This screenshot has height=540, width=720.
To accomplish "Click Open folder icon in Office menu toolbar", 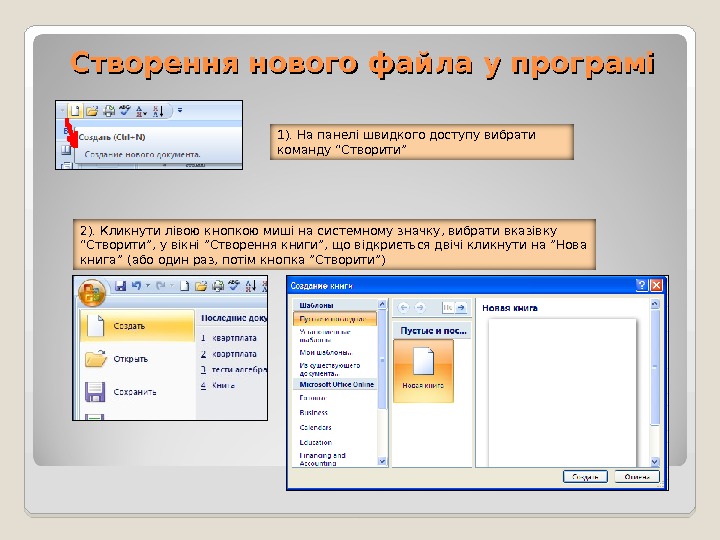I will 201,286.
